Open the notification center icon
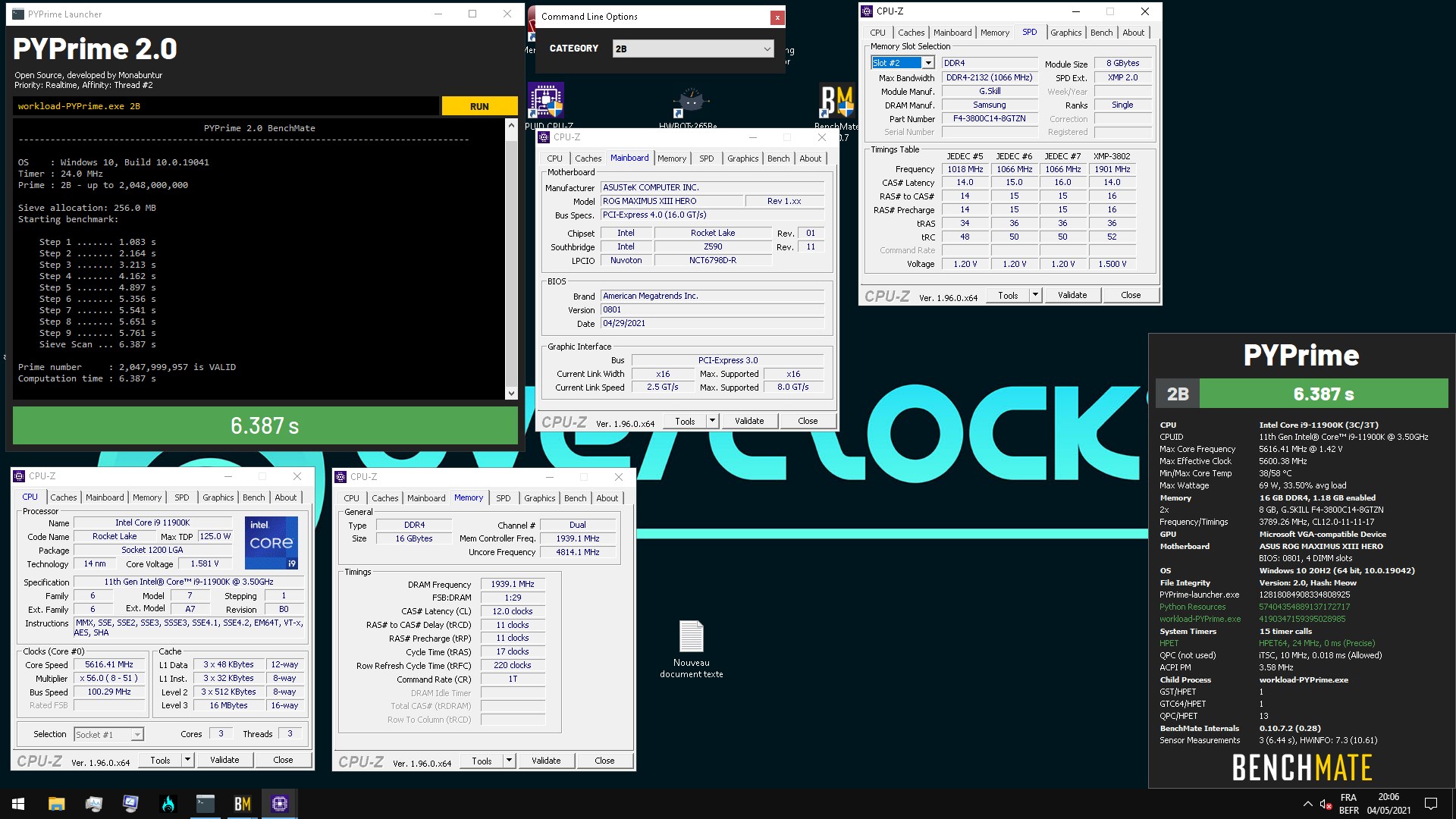Image resolution: width=1456 pixels, height=819 pixels. pos(1431,804)
